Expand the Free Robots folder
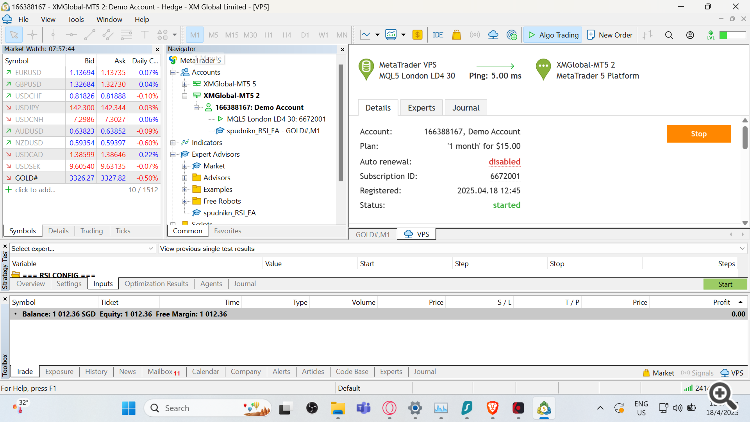Viewport: 750px width, 422px height. 185,201
